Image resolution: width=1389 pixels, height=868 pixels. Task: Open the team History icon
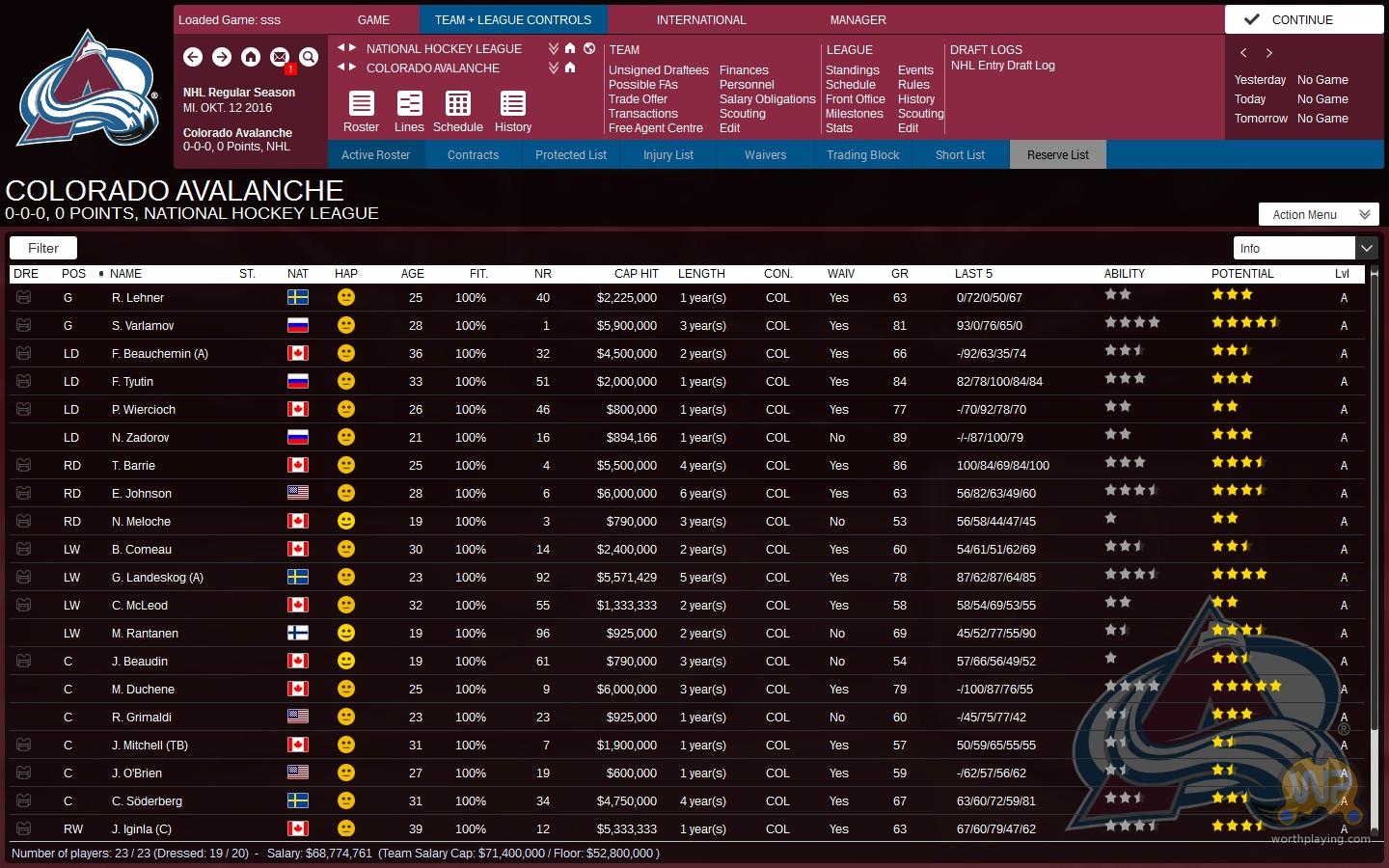pos(513,104)
